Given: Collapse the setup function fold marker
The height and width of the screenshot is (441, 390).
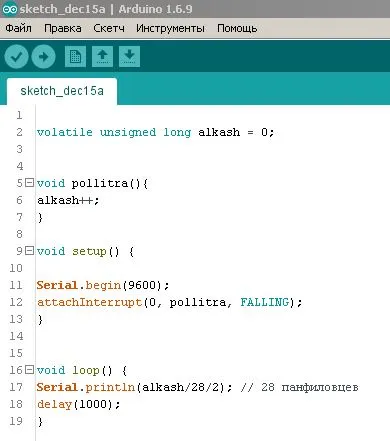Looking at the screenshot, I should point(30,251).
